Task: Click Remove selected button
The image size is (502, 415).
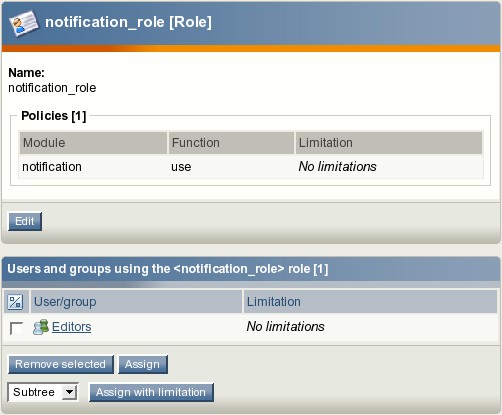Action: click(61, 364)
